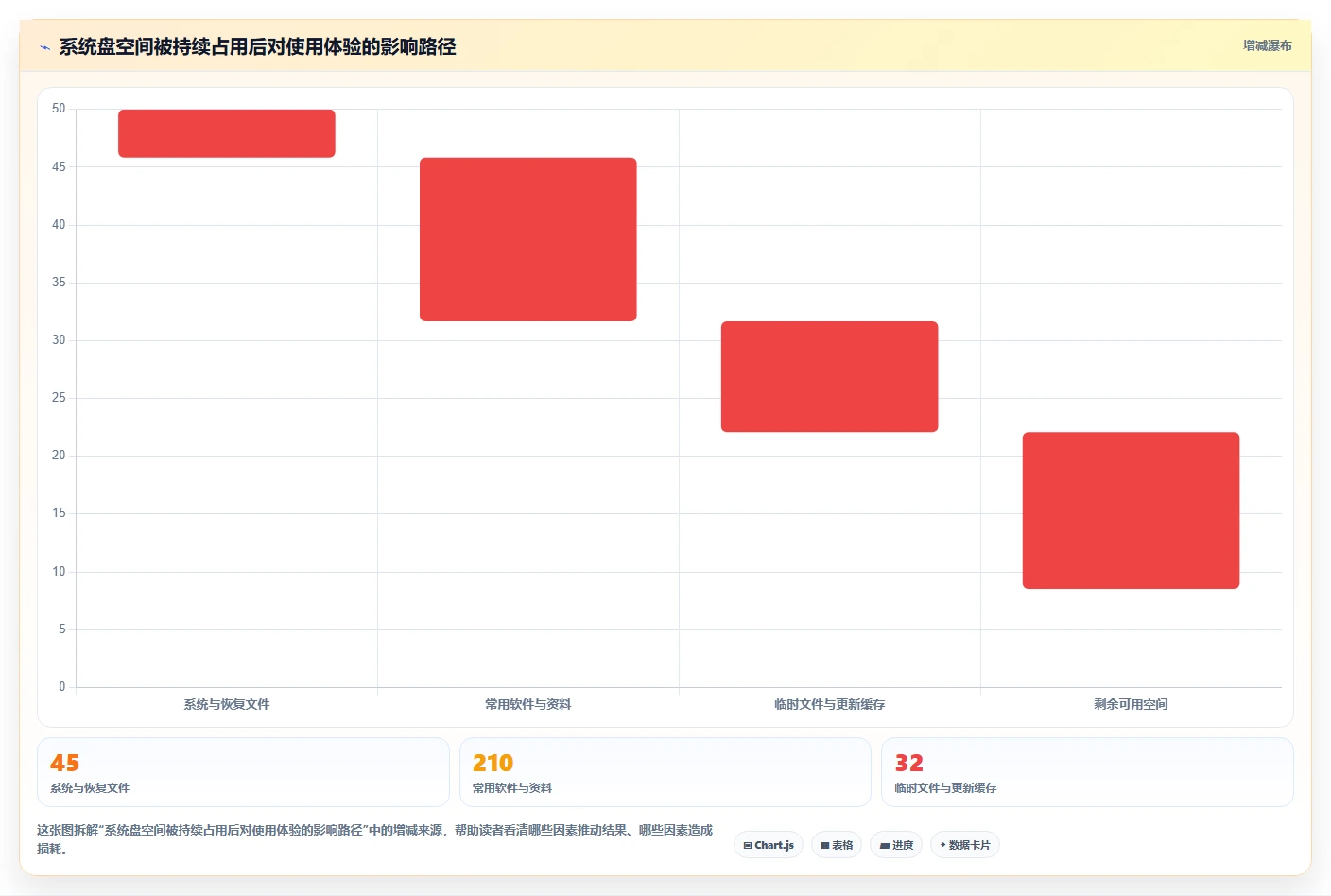Click the Chart.js tag chip

coord(769,845)
